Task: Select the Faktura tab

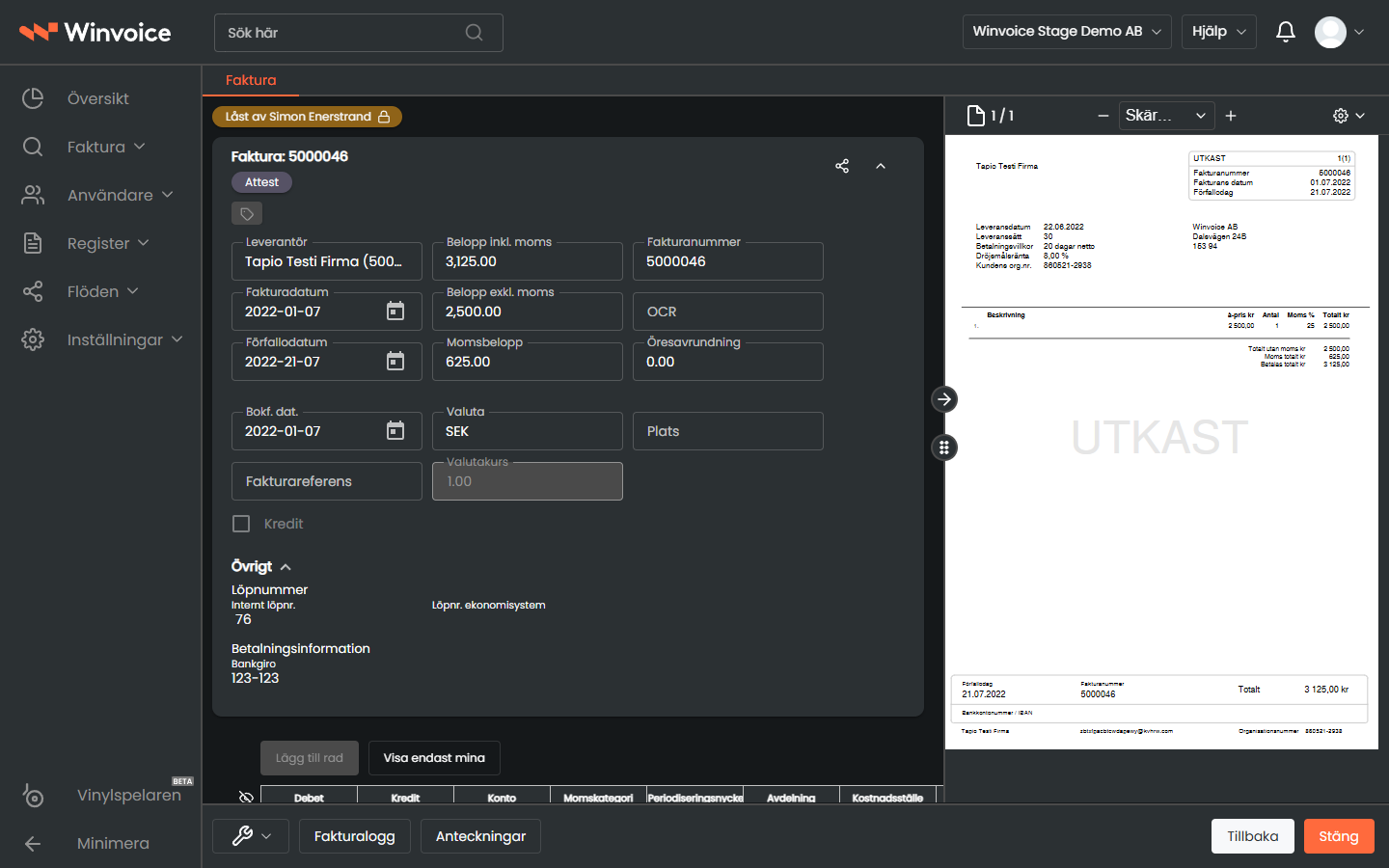Action: coord(251,80)
